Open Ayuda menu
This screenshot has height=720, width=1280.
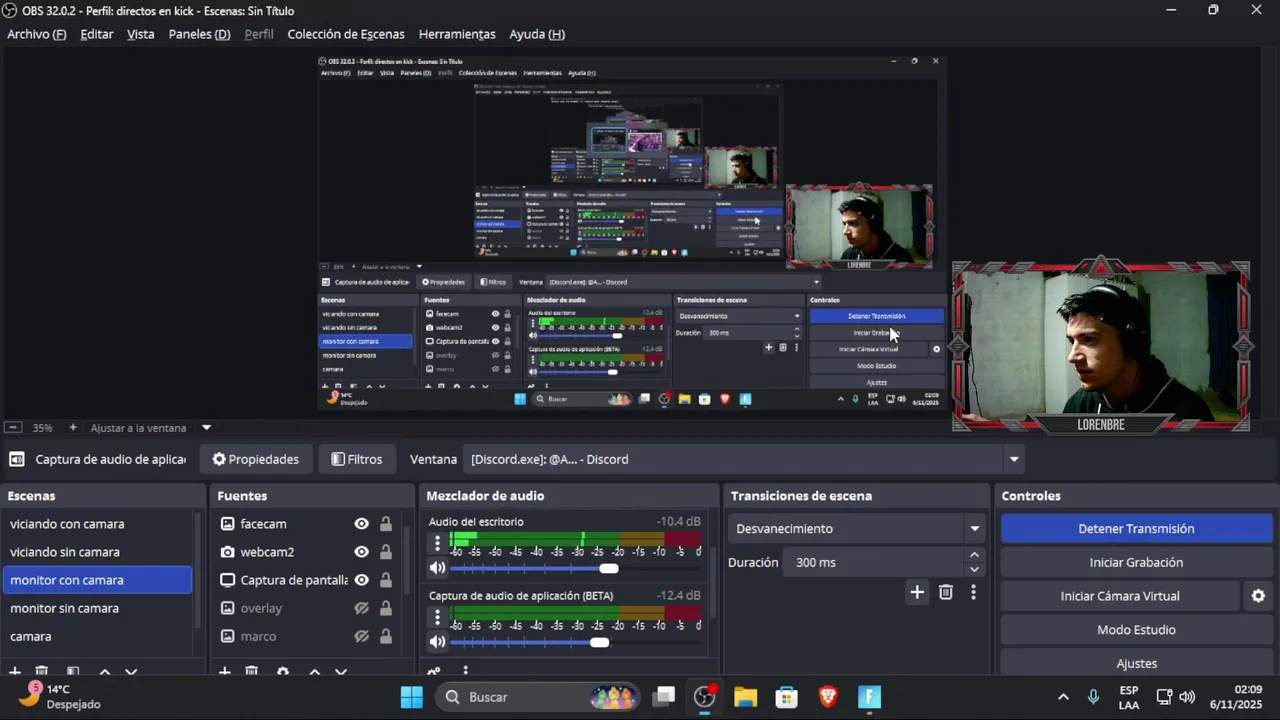(537, 34)
